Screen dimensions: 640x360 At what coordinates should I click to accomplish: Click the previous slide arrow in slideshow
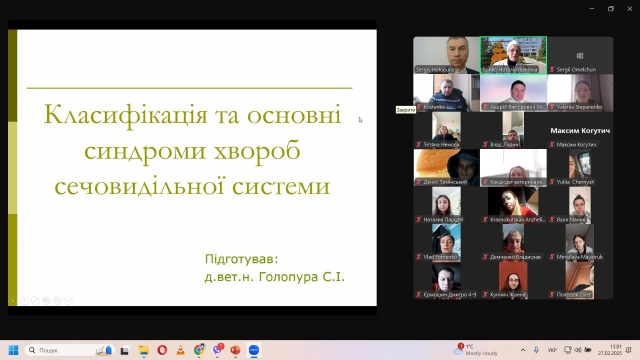[x=13, y=301]
